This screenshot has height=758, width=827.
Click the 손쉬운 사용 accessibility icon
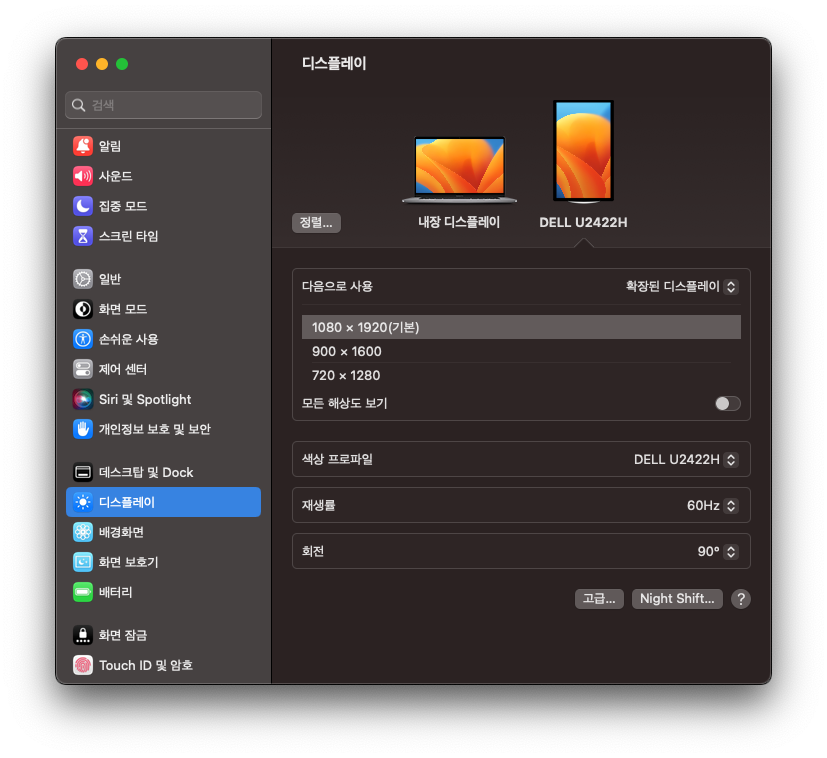[83, 339]
